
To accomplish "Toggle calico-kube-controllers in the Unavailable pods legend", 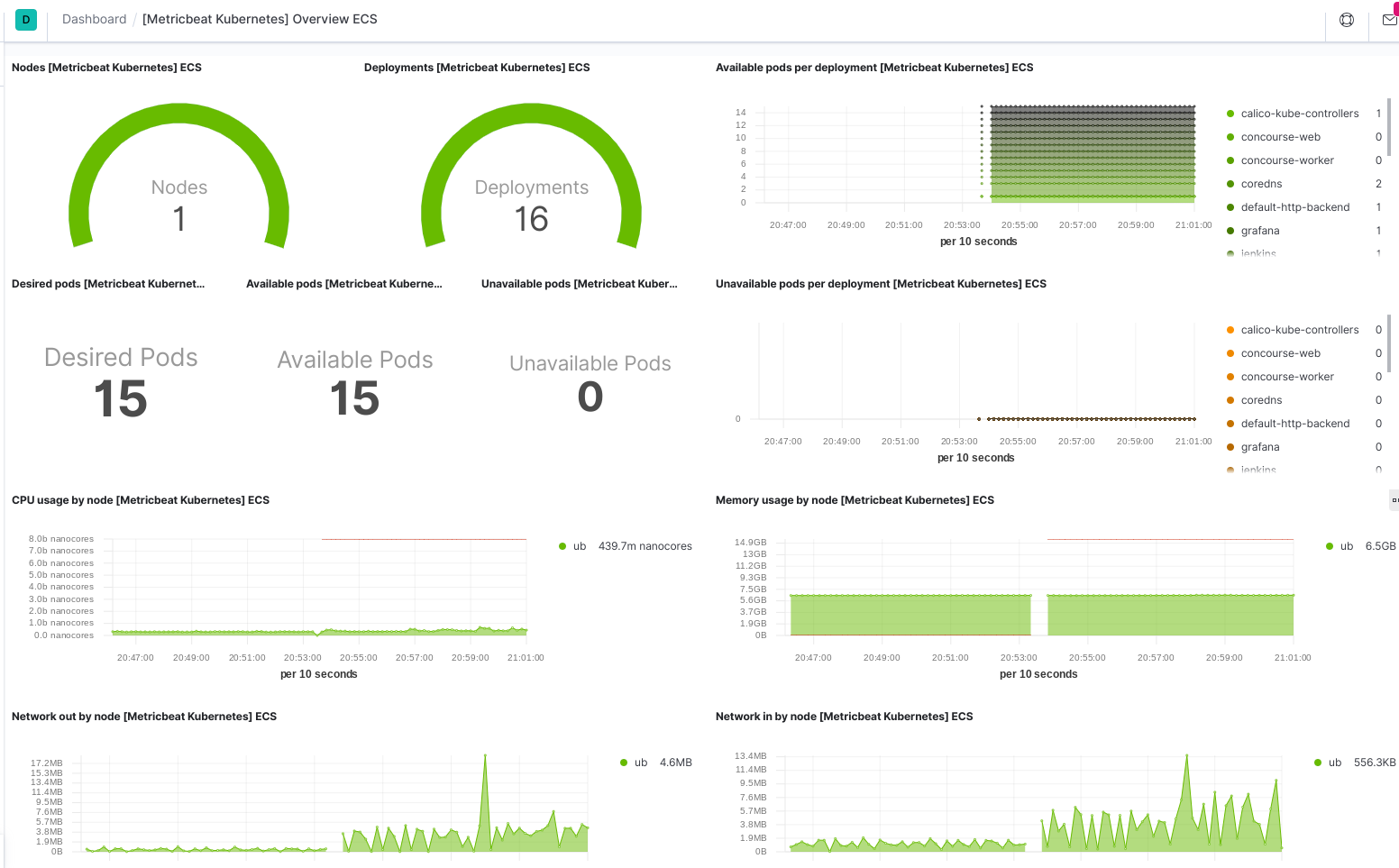I will click(x=1299, y=330).
